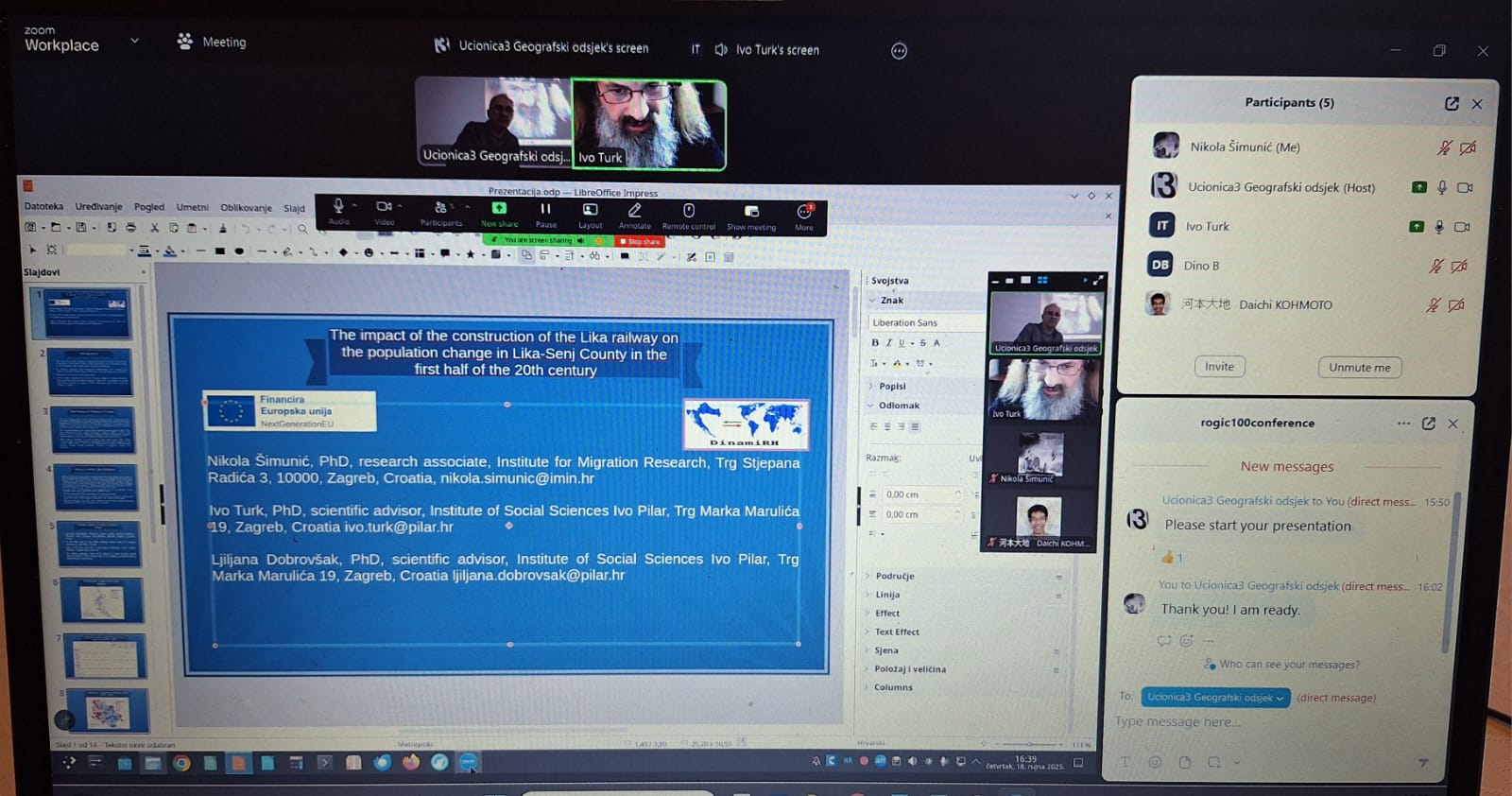Click the Remote control mouse icon
This screenshot has width=1512, height=796.
click(689, 211)
